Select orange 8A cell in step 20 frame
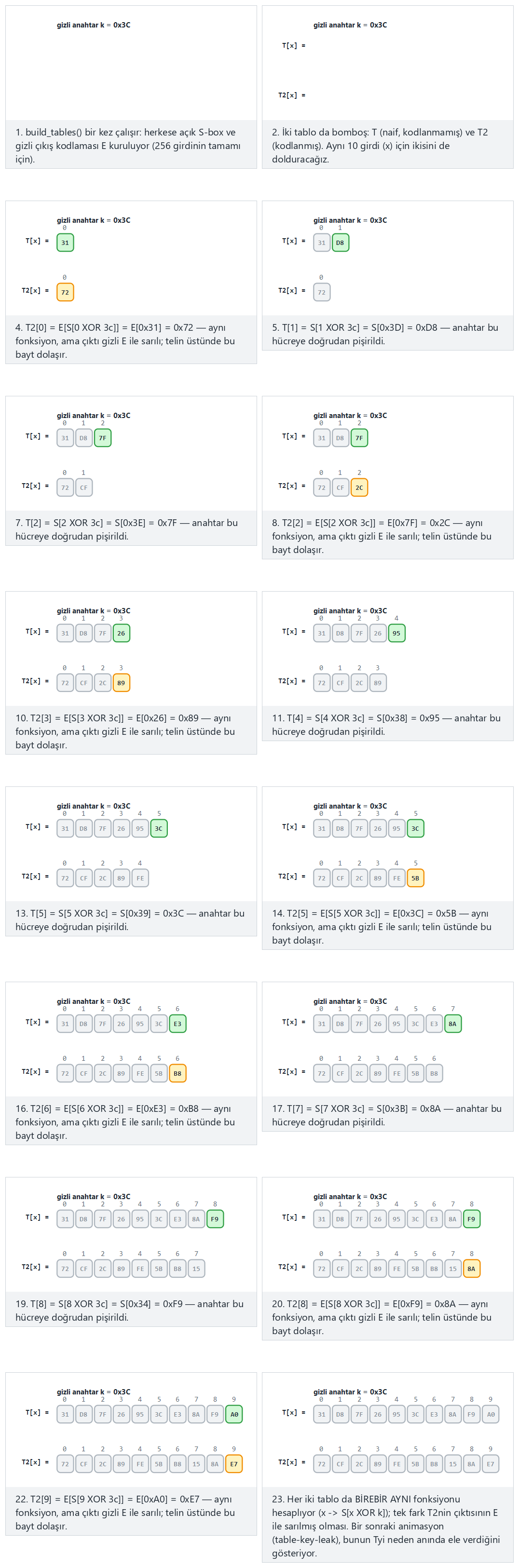The height and width of the screenshot is (1568, 519). (x=471, y=1269)
